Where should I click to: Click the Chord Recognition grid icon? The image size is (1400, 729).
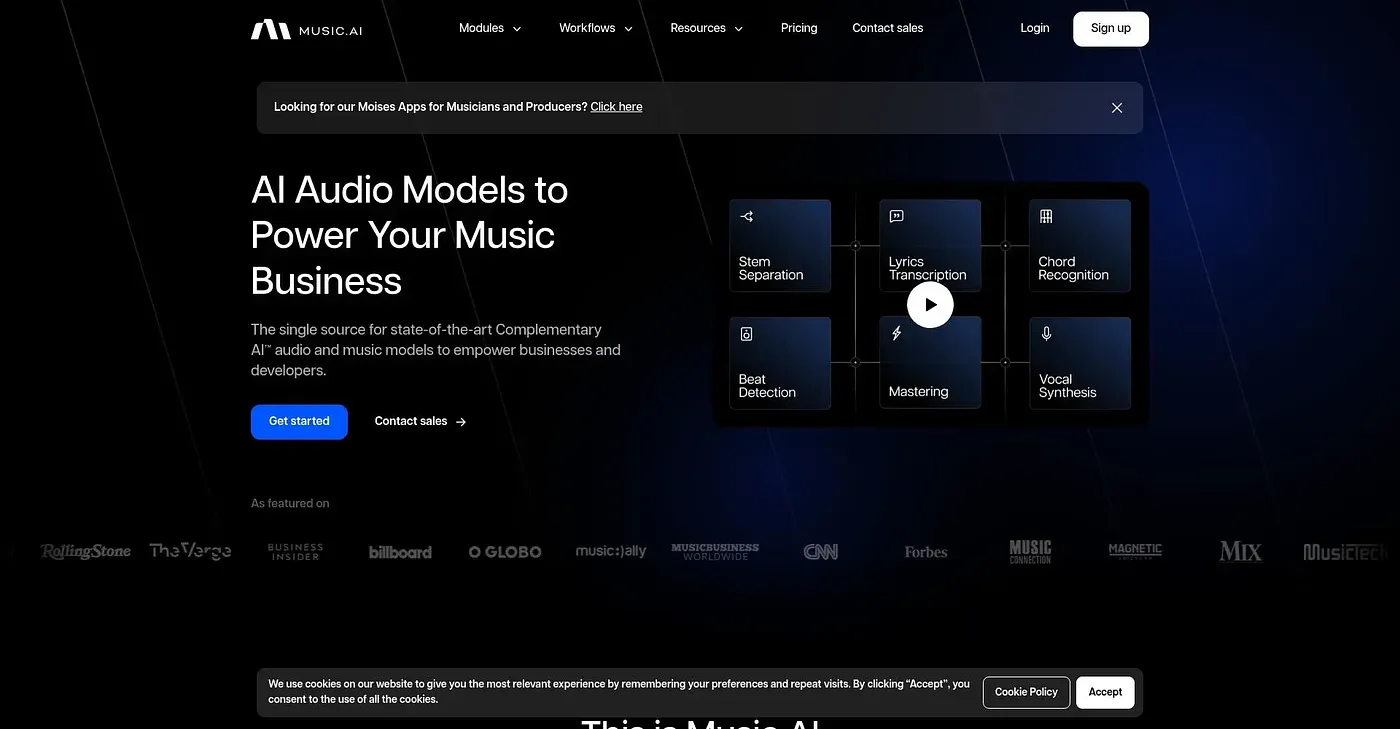1046,216
